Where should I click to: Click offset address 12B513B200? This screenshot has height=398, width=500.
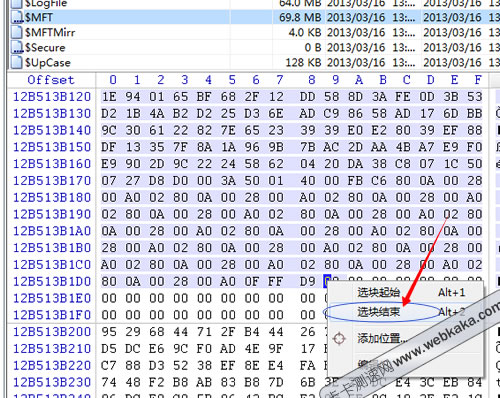pos(52,332)
